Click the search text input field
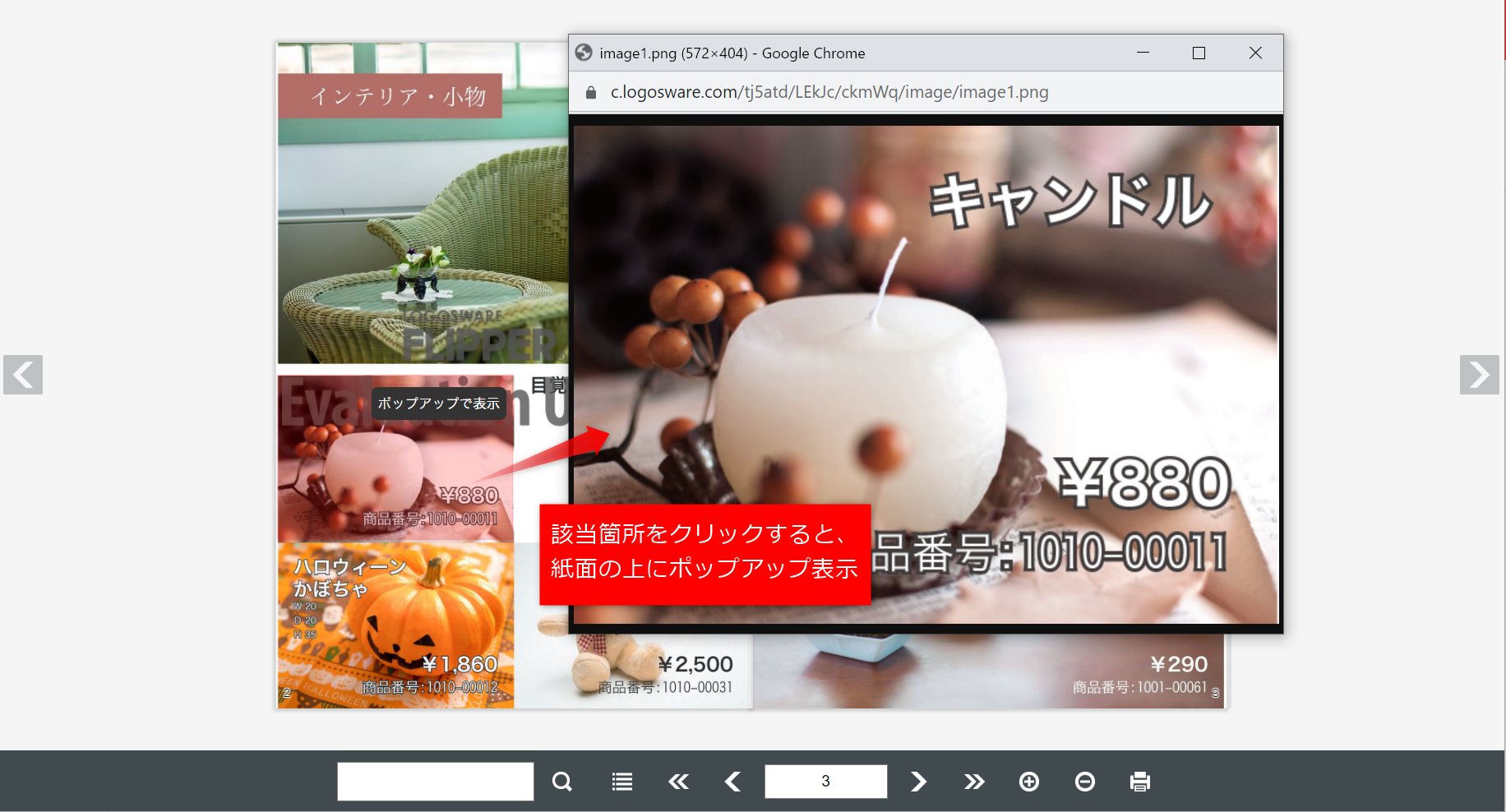Image resolution: width=1506 pixels, height=812 pixels. click(x=435, y=782)
